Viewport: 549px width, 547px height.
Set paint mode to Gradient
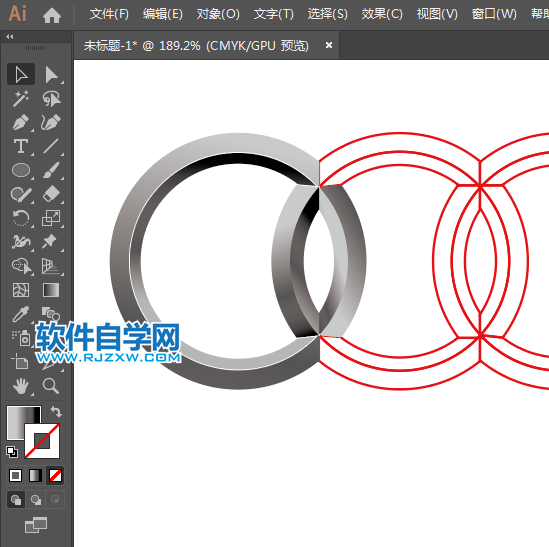click(x=35, y=476)
